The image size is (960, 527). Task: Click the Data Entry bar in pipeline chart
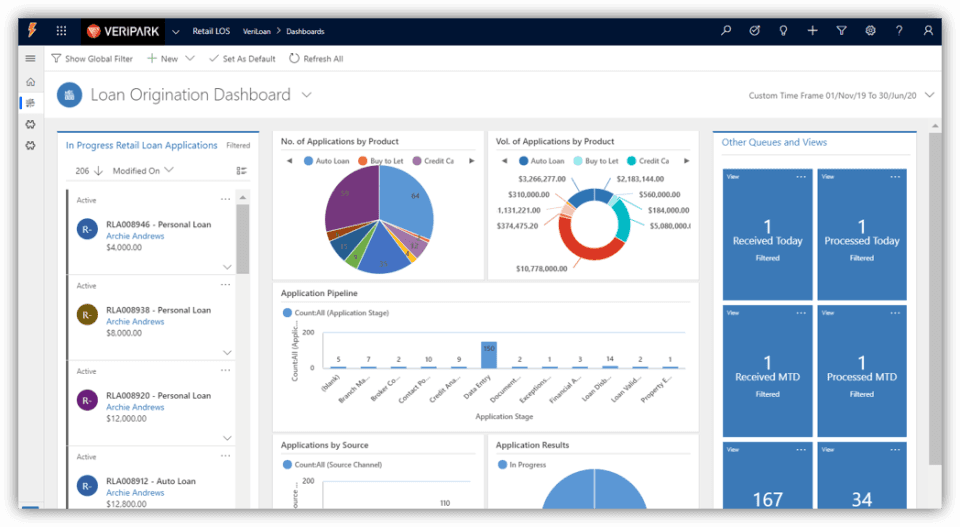pyautogui.click(x=489, y=355)
